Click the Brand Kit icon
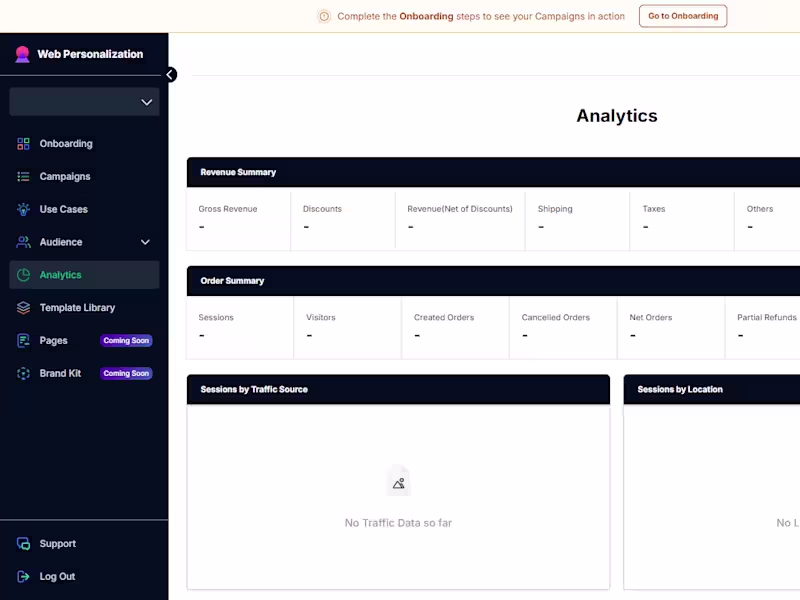Image resolution: width=800 pixels, height=600 pixels. point(23,373)
